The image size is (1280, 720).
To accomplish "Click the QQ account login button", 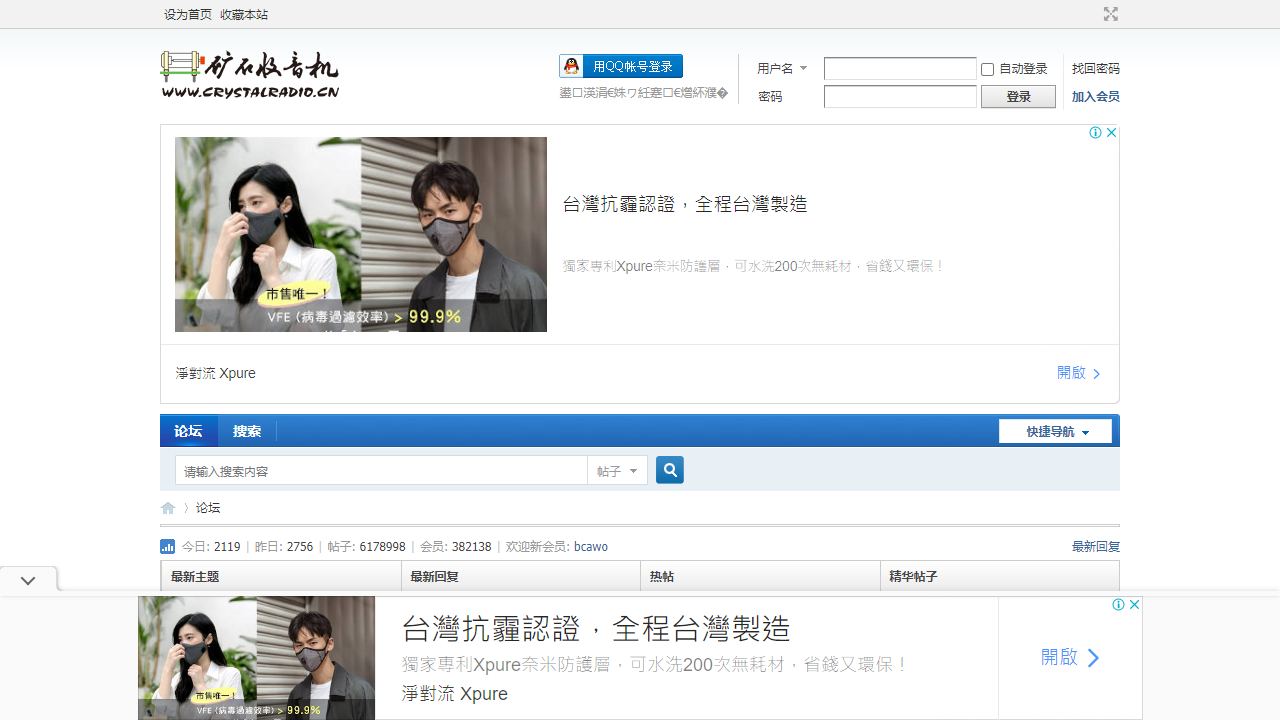I will [x=621, y=66].
